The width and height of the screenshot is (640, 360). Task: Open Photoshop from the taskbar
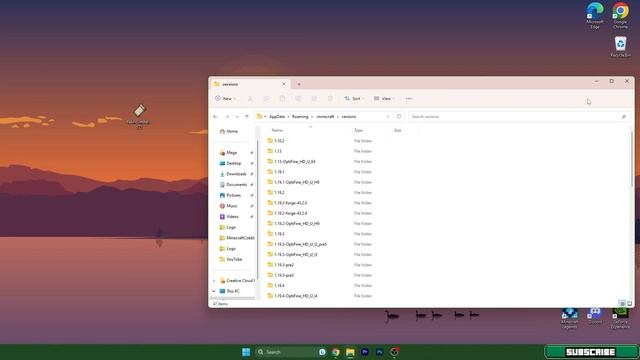[x=380, y=352]
